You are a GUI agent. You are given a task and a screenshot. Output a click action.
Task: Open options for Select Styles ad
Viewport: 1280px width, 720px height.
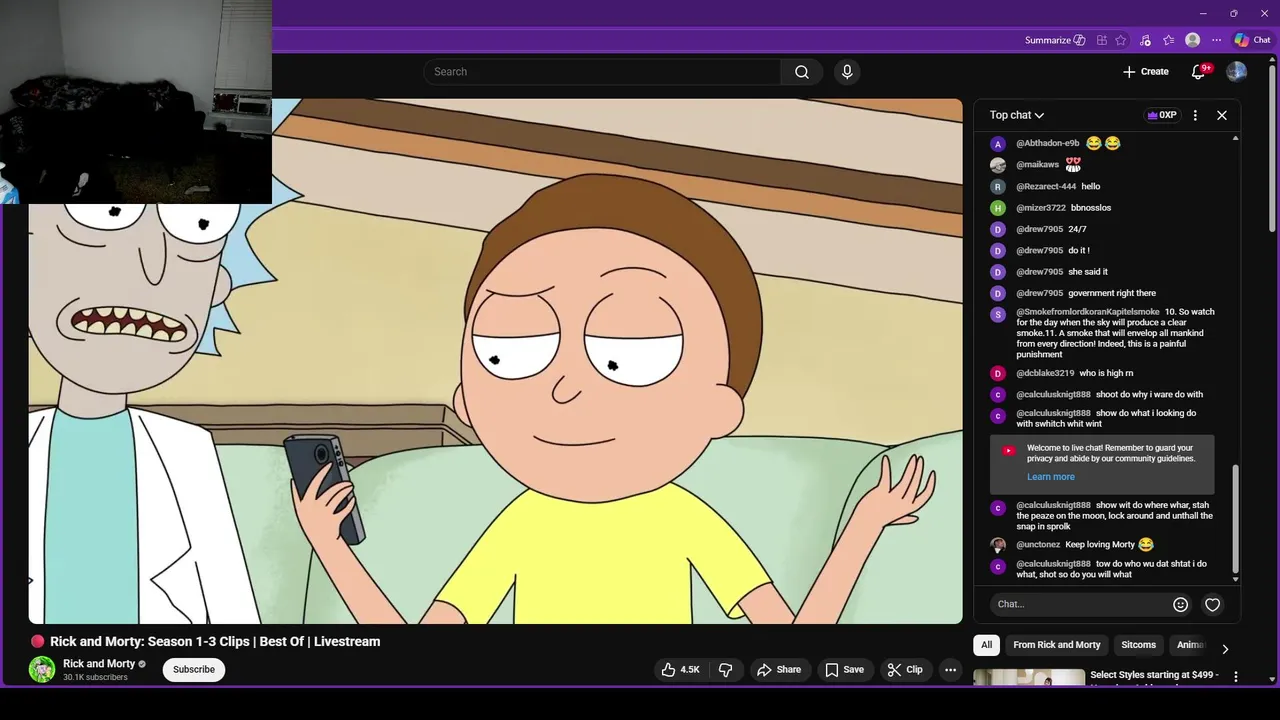click(1235, 677)
